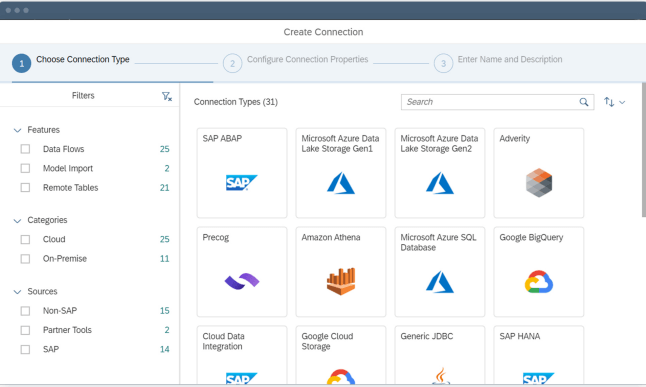Collapse the Features filter section
Viewport: 646px width, 387px height.
click(17, 130)
